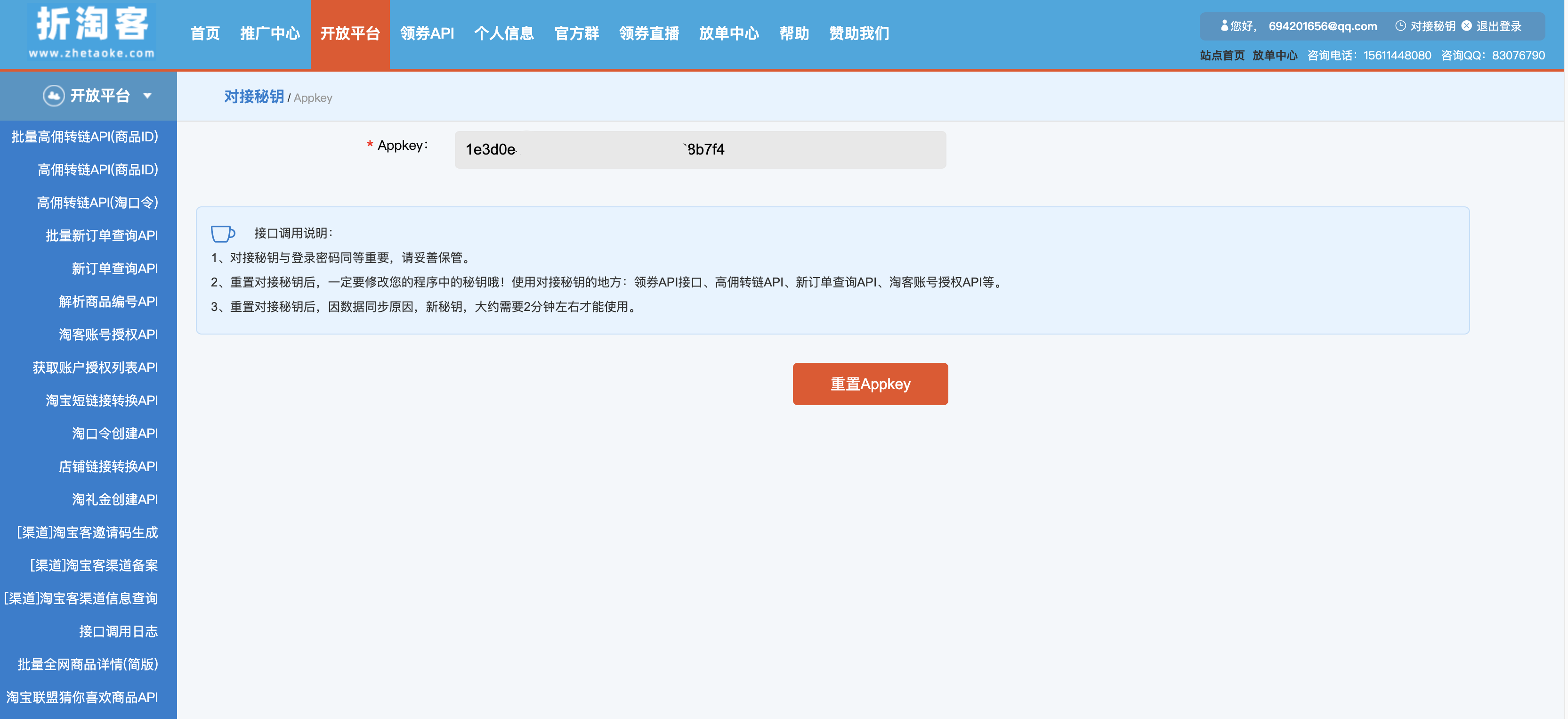This screenshot has width=1568, height=719.
Task: Open 新订单查询API sidebar item
Action: [x=115, y=268]
